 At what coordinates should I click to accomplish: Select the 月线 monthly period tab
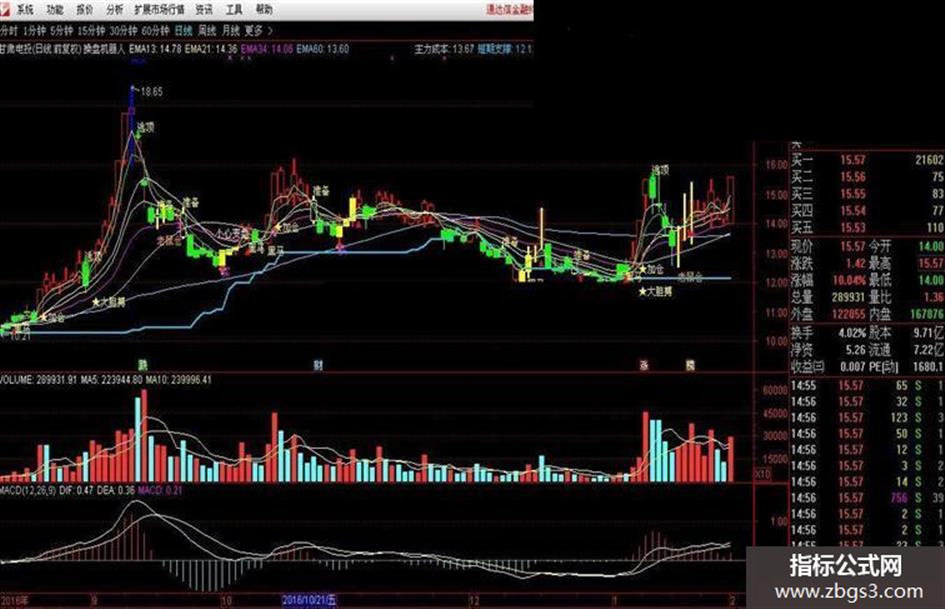click(x=230, y=30)
